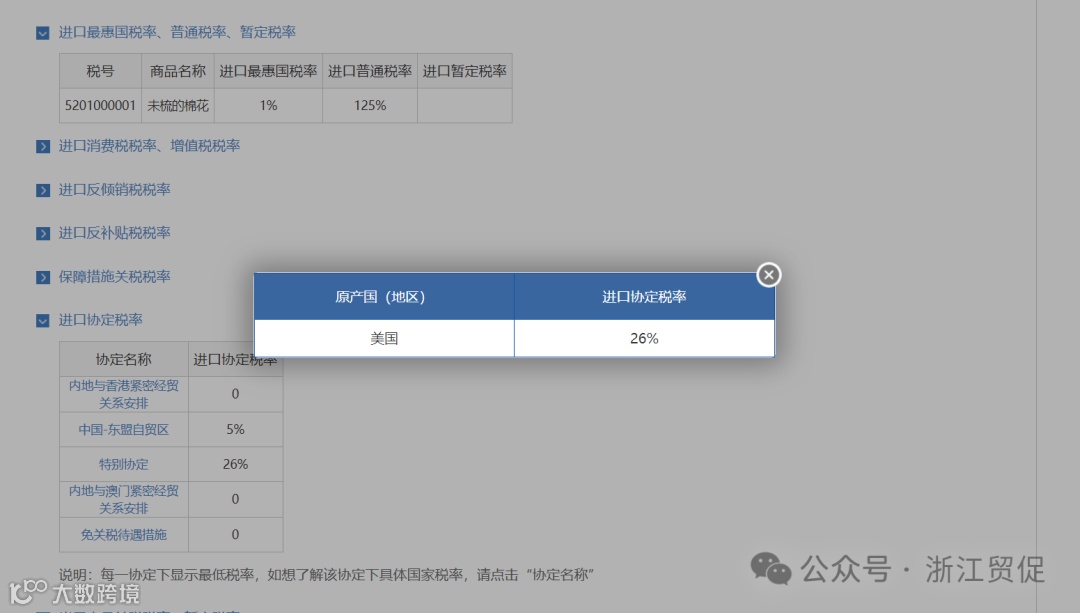Open the 特别协定 agreement link
Viewport: 1080px width, 613px height.
click(124, 464)
